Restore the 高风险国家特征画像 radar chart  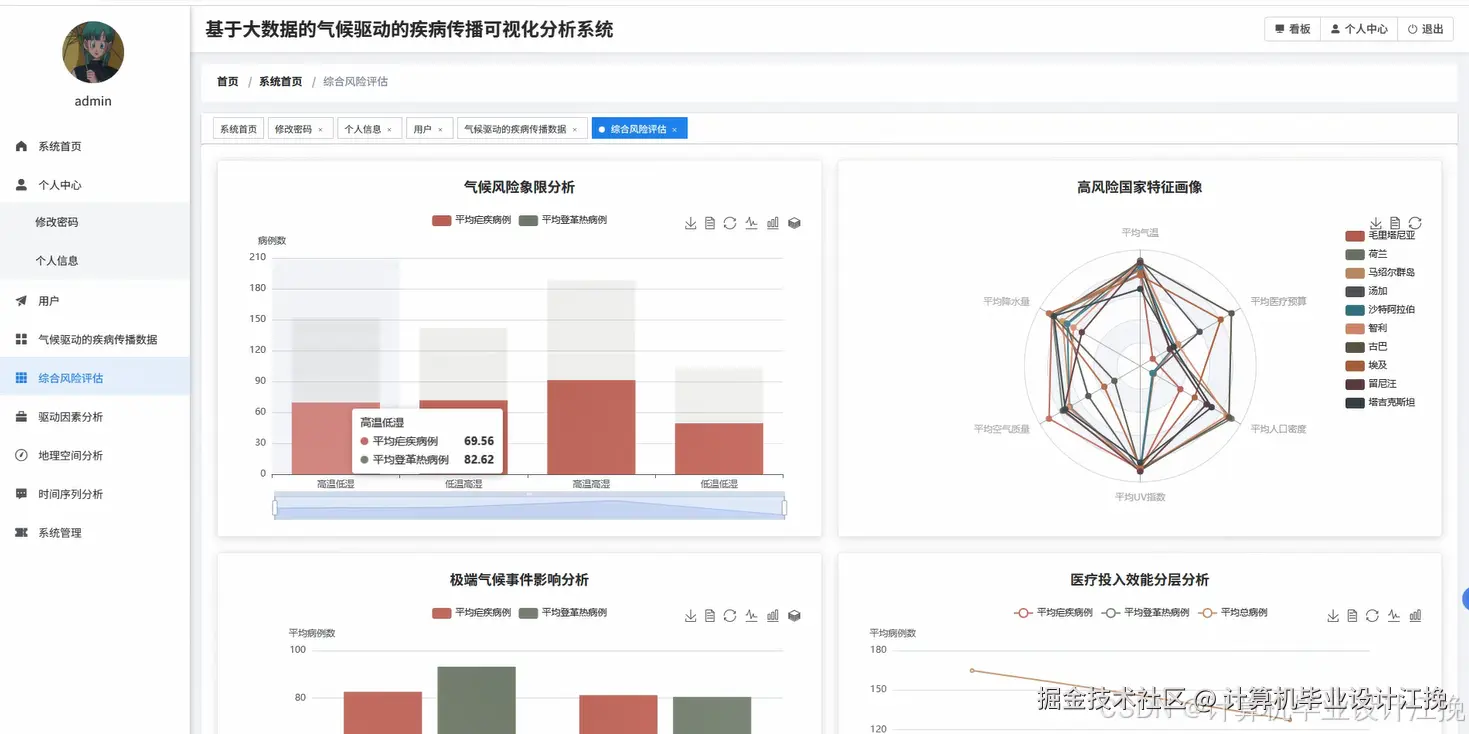click(1415, 223)
